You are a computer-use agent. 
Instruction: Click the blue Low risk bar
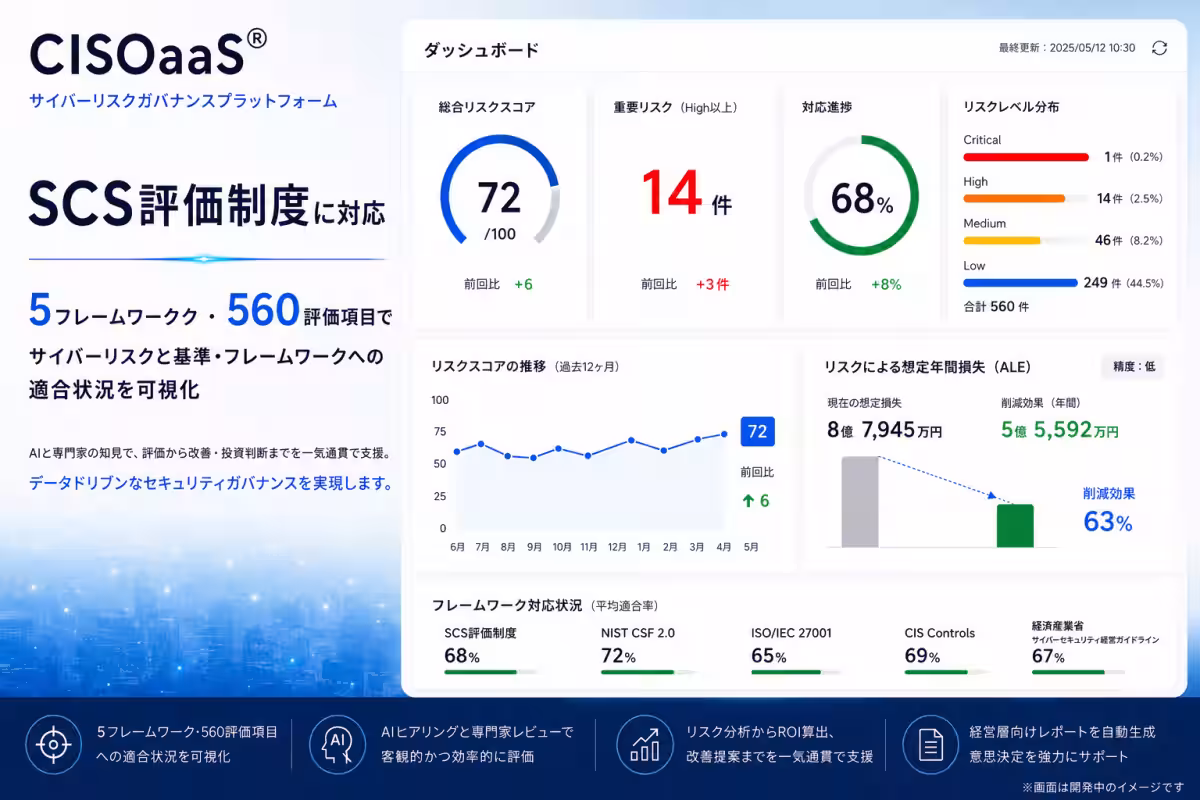point(1020,283)
